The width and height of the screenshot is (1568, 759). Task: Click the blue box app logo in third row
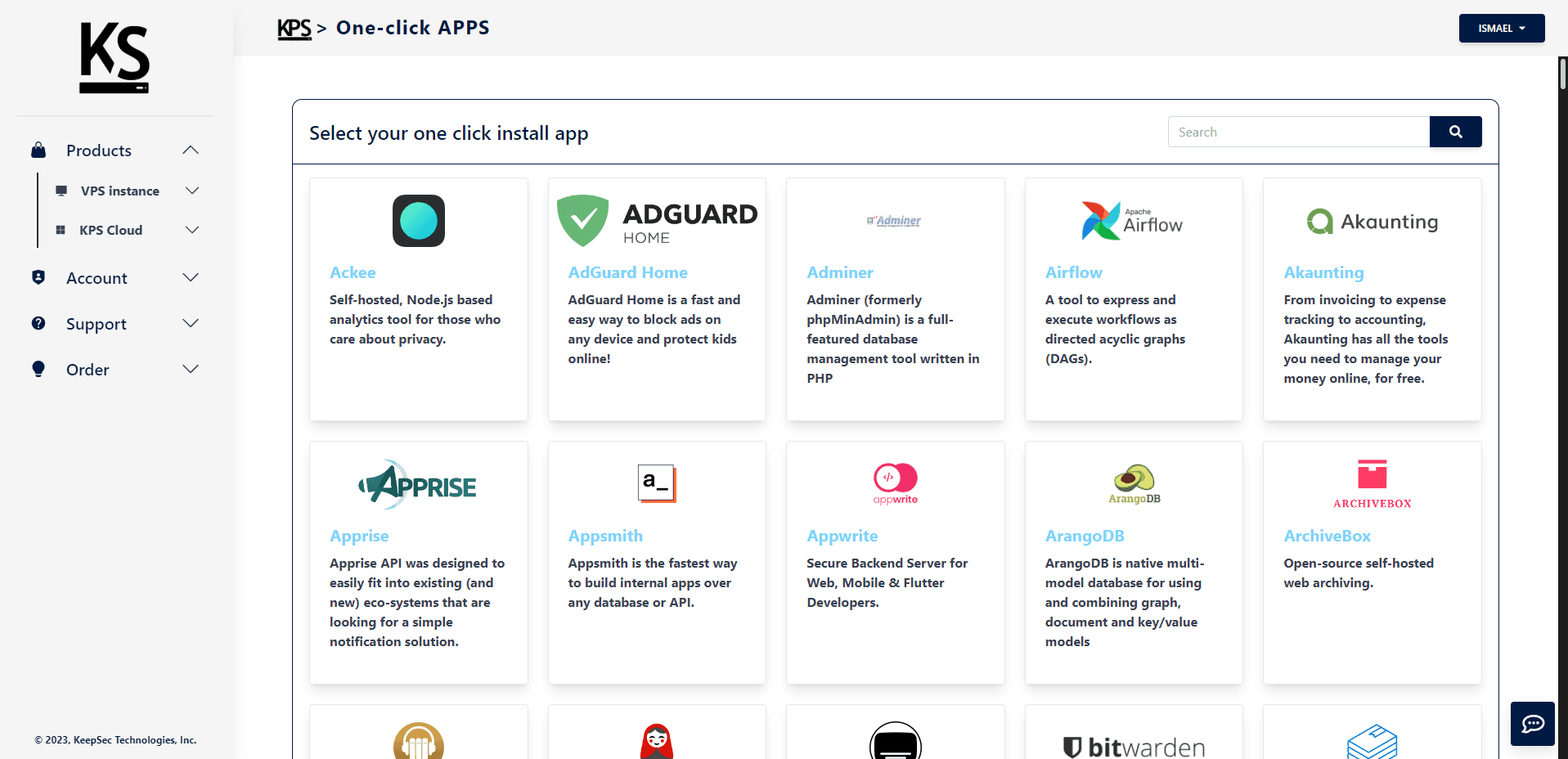[x=1373, y=742]
